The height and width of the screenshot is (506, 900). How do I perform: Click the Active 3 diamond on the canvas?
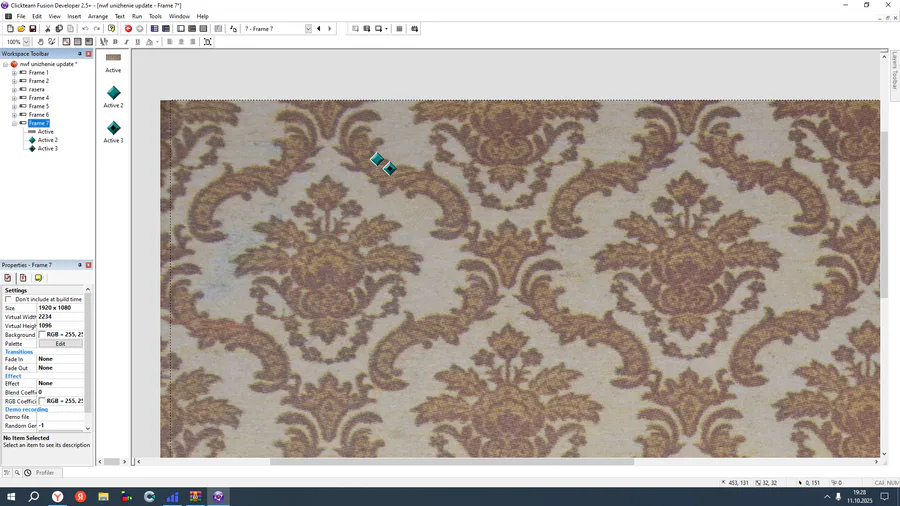(x=390, y=169)
